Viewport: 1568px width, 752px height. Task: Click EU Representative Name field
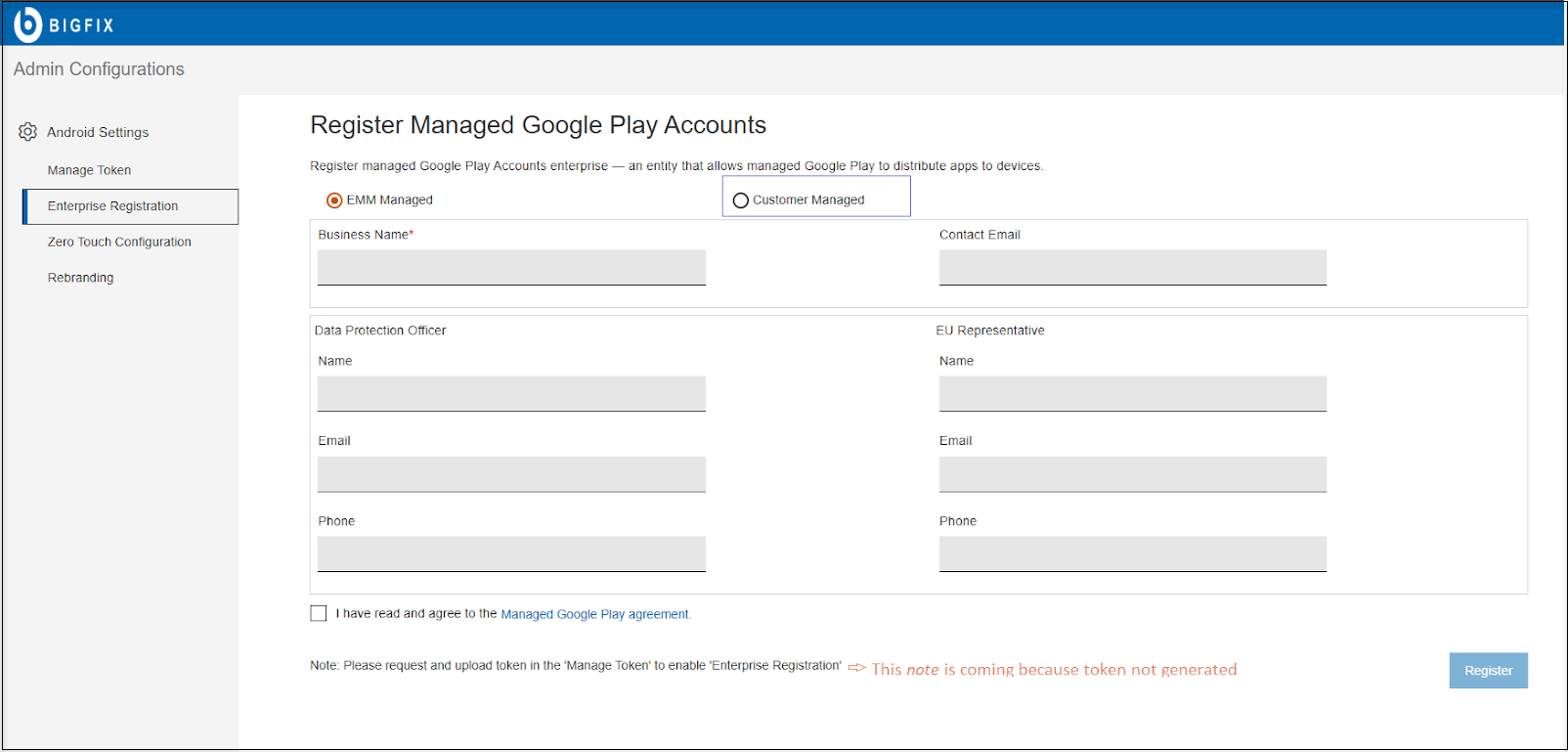1132,393
